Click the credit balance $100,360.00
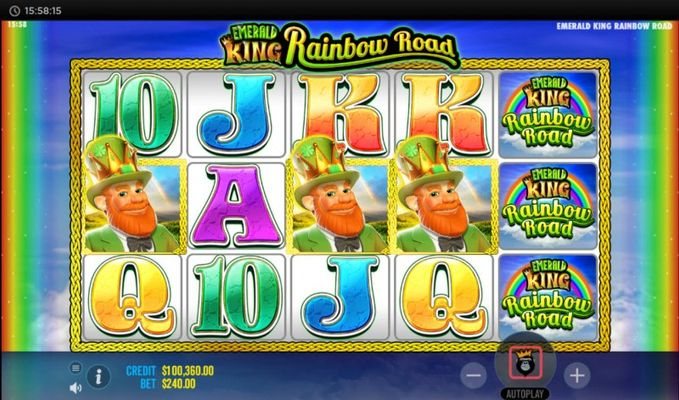The width and height of the screenshot is (679, 400). pyautogui.click(x=188, y=371)
